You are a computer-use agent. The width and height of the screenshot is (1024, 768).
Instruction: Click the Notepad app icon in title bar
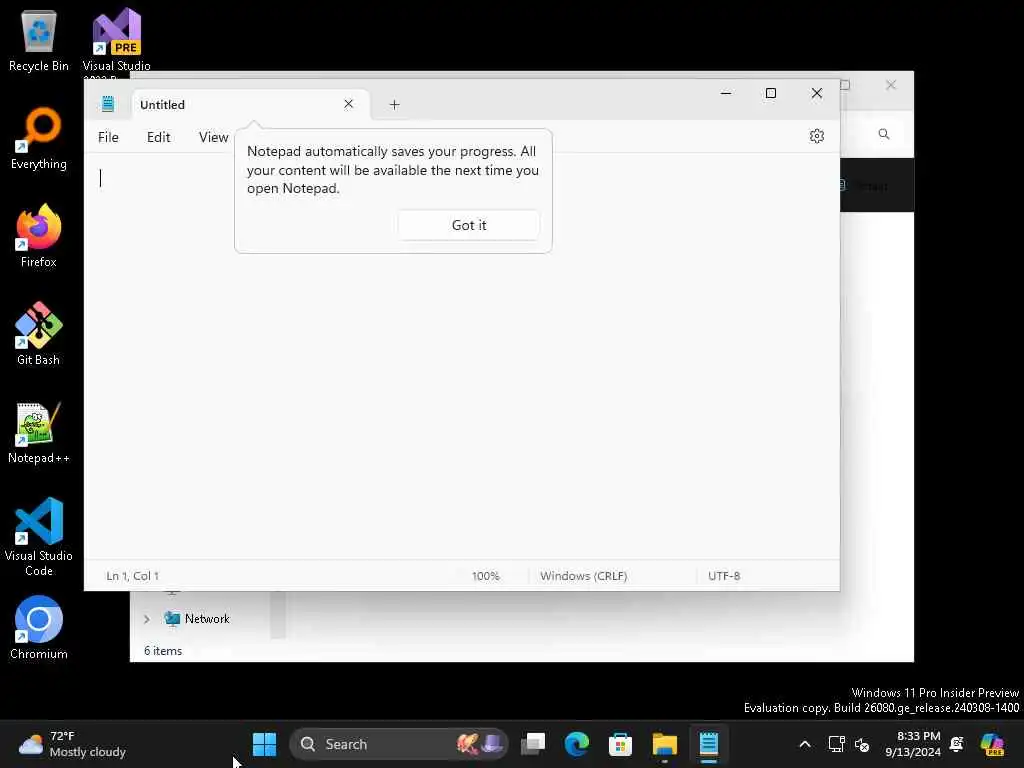108,104
